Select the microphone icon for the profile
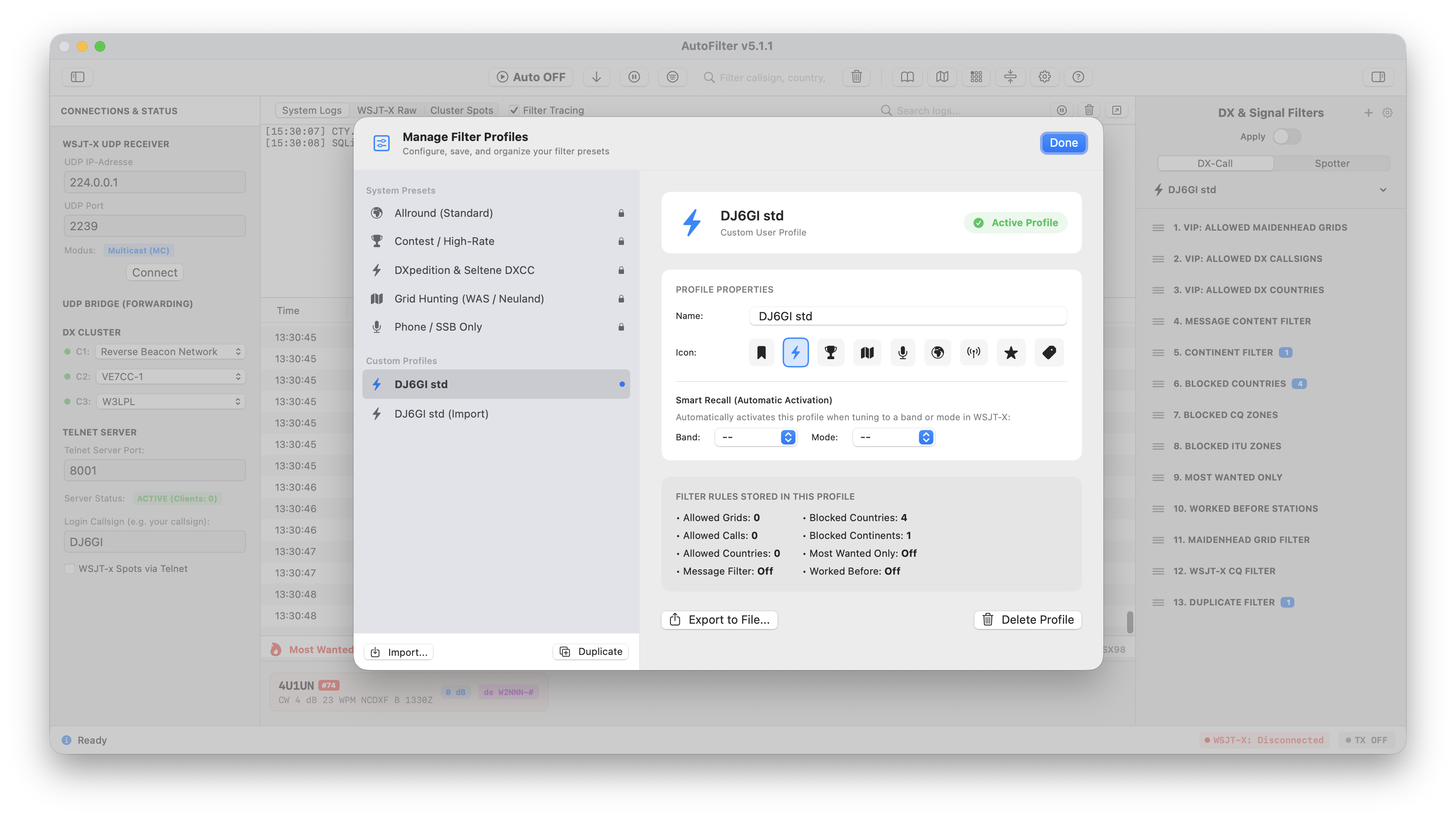The image size is (1456, 820). click(x=903, y=352)
